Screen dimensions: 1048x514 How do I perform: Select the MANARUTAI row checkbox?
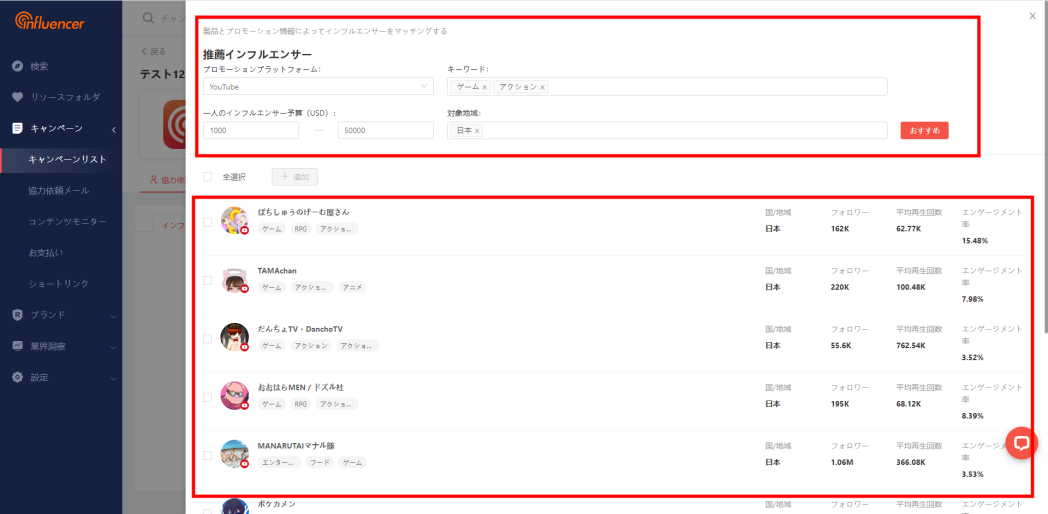tap(207, 455)
